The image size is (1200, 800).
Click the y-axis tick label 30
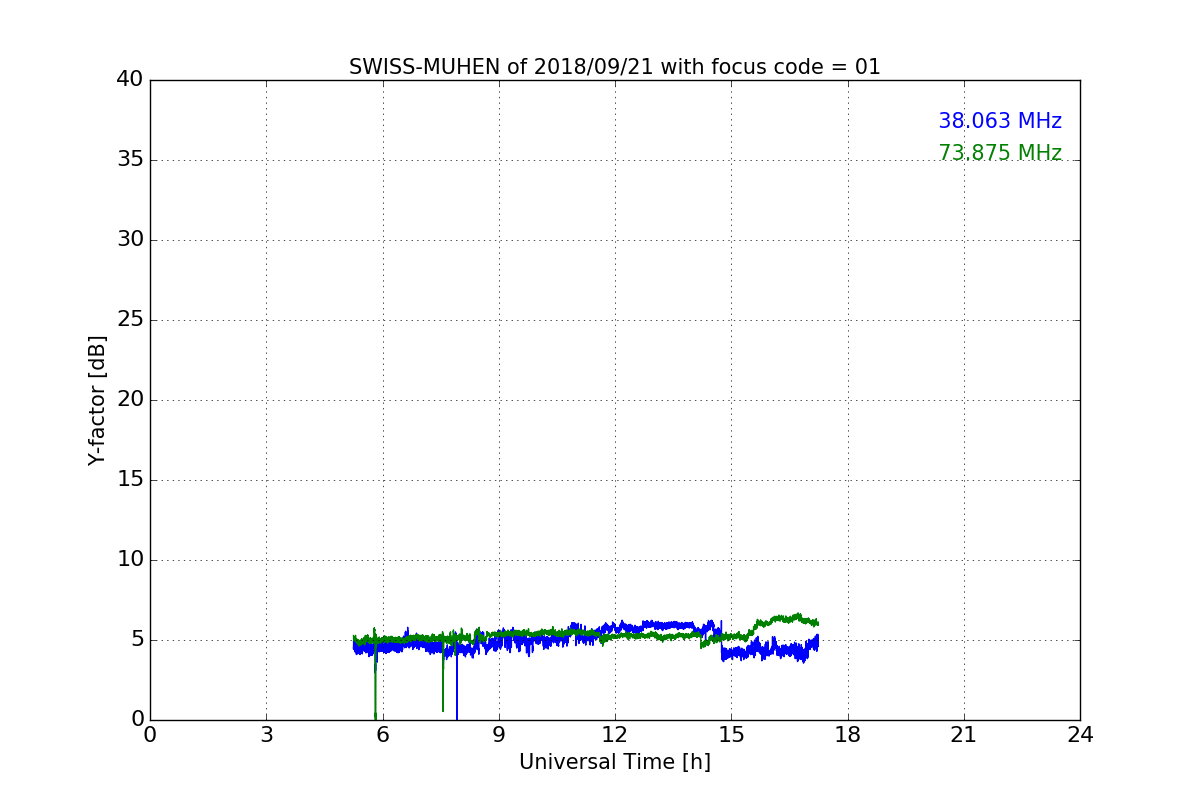[x=130, y=240]
